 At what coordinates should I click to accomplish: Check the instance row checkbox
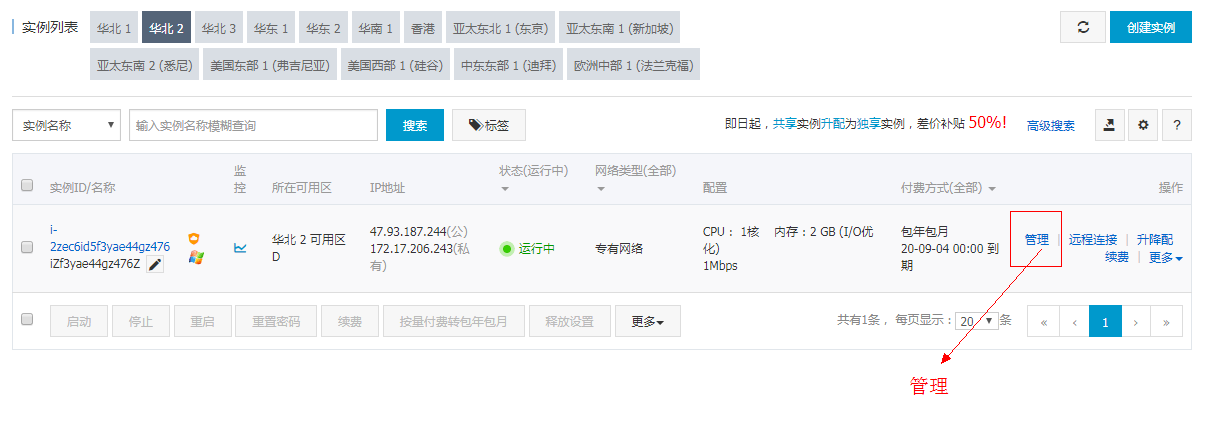(27, 248)
